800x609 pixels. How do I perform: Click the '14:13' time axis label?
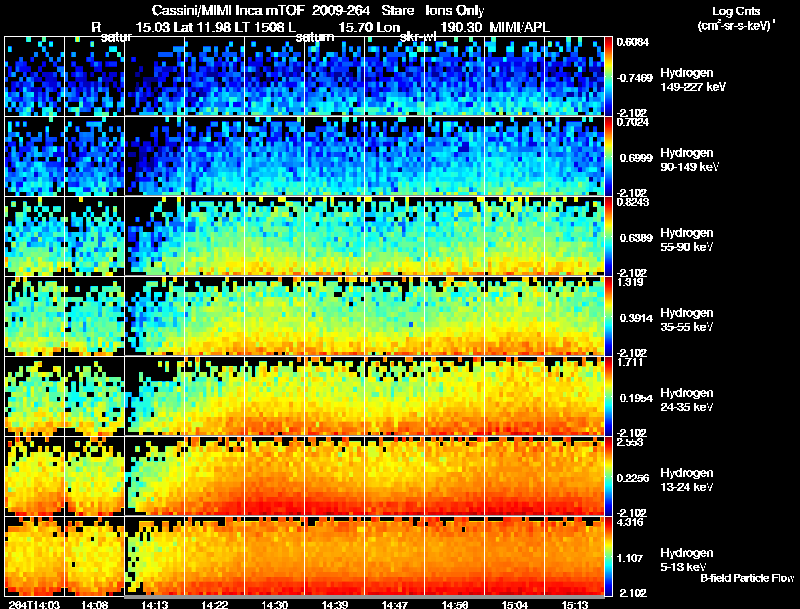click(155, 604)
